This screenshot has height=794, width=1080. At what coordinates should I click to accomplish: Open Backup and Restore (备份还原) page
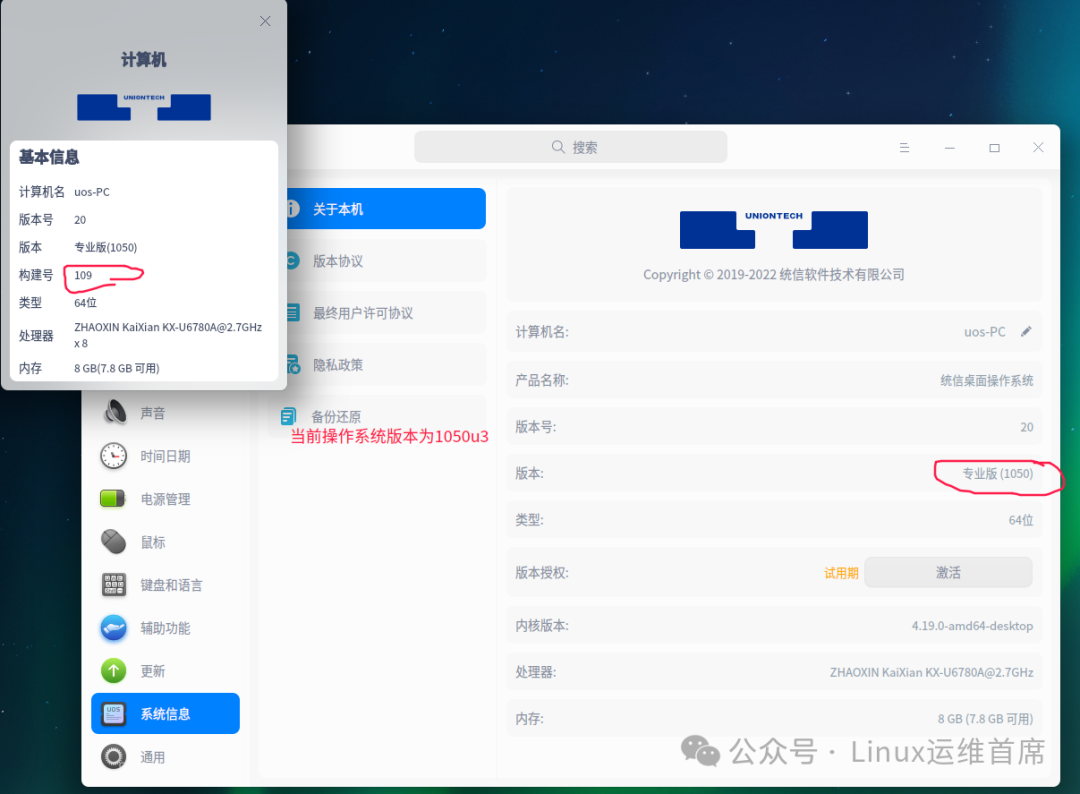[377, 415]
